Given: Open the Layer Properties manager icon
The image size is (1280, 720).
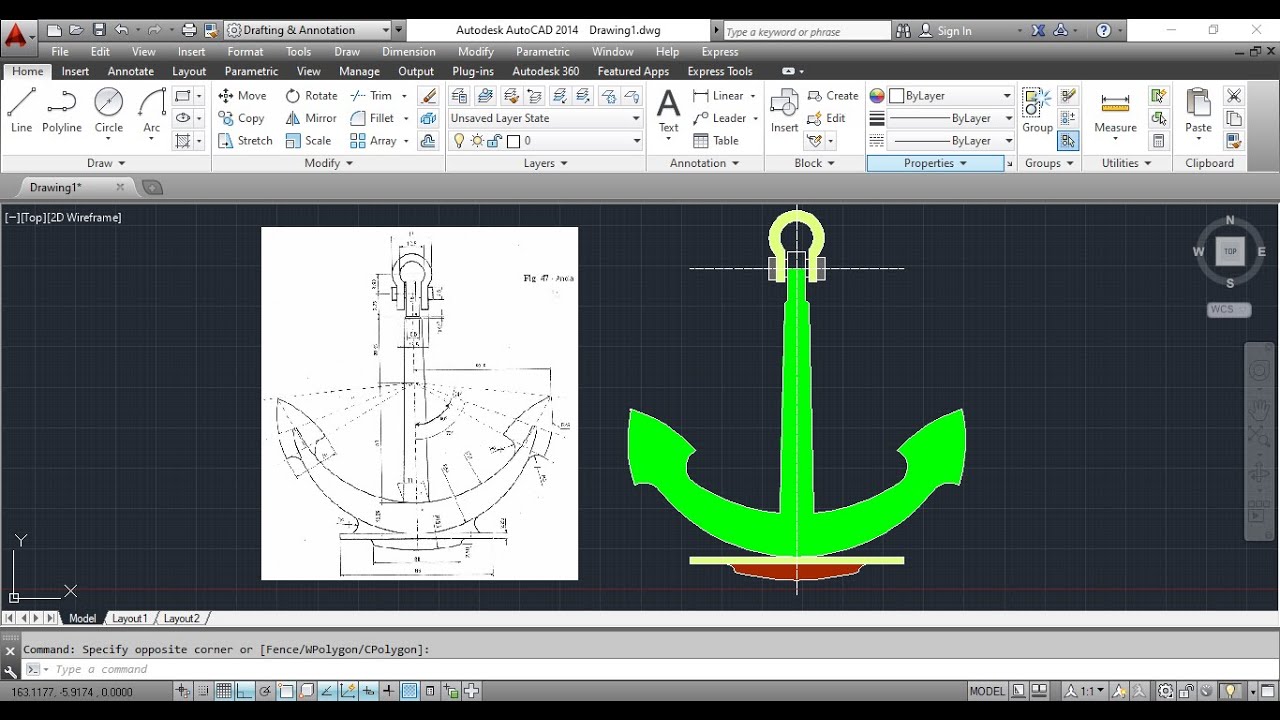Looking at the screenshot, I should 460,96.
